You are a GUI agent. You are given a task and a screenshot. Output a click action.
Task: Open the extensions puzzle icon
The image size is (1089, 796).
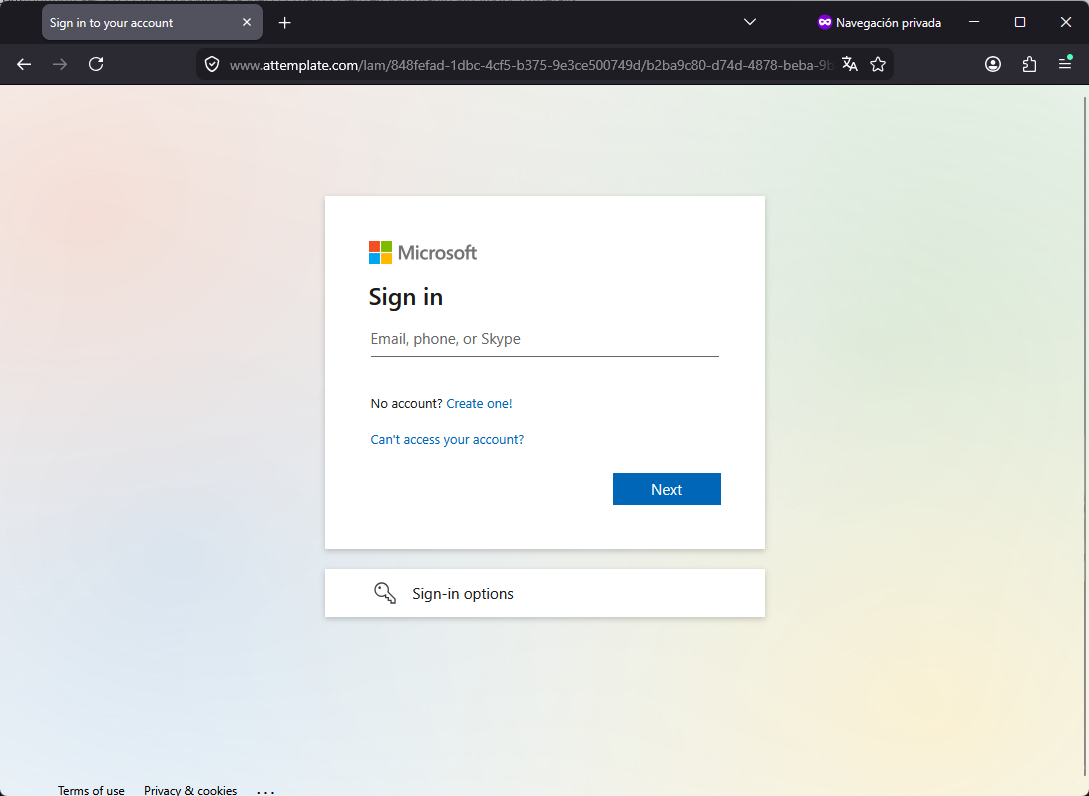point(1029,65)
